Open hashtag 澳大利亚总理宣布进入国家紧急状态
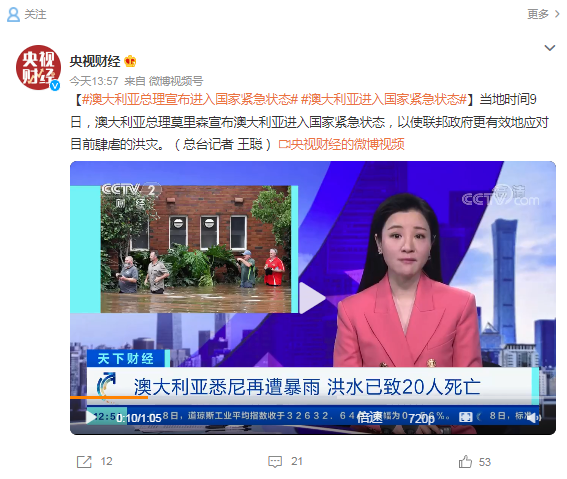Image resolution: width=567 pixels, height=479 pixels. click(190, 99)
